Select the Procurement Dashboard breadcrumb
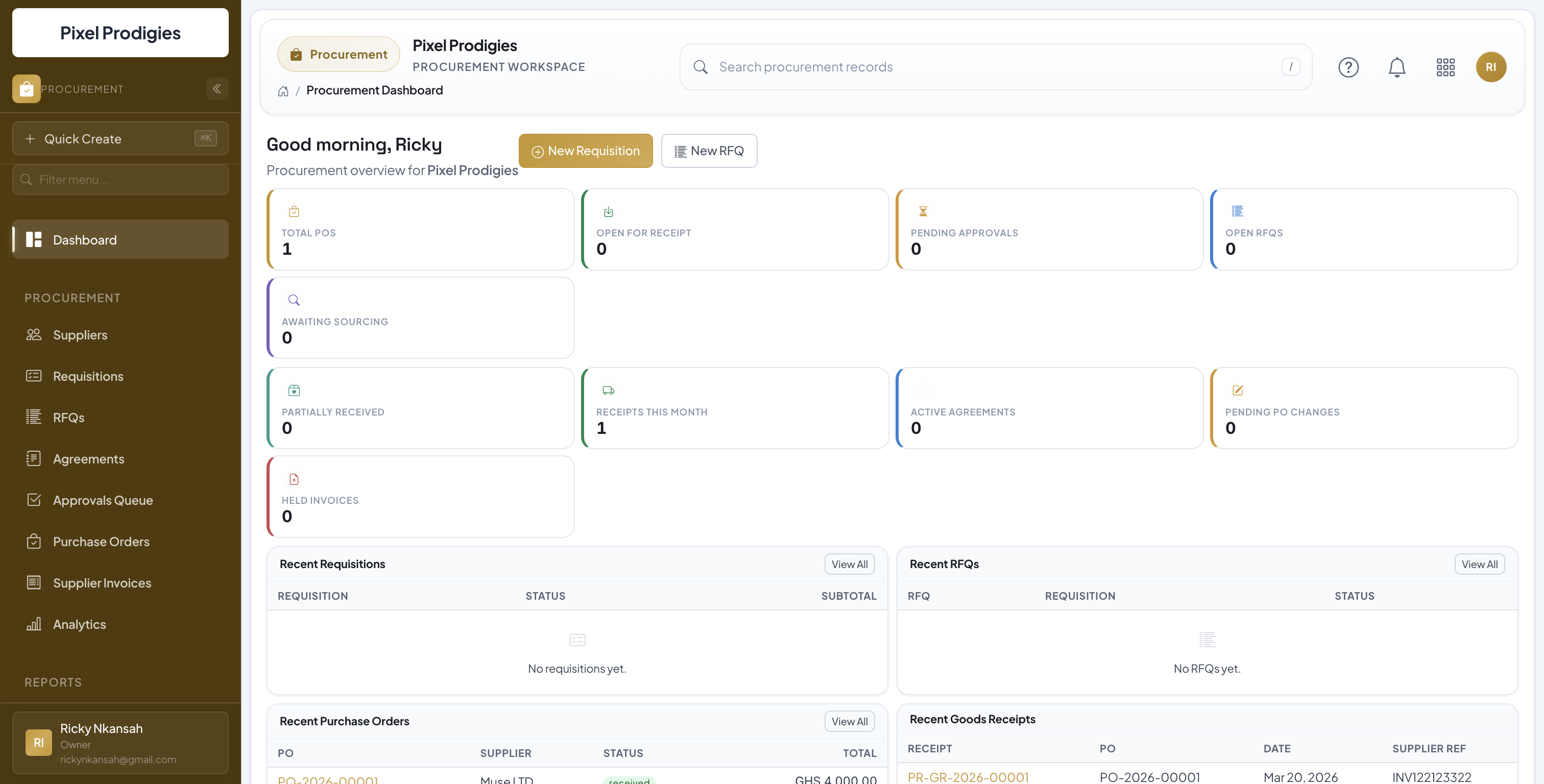Viewport: 1544px width, 784px height. [375, 90]
